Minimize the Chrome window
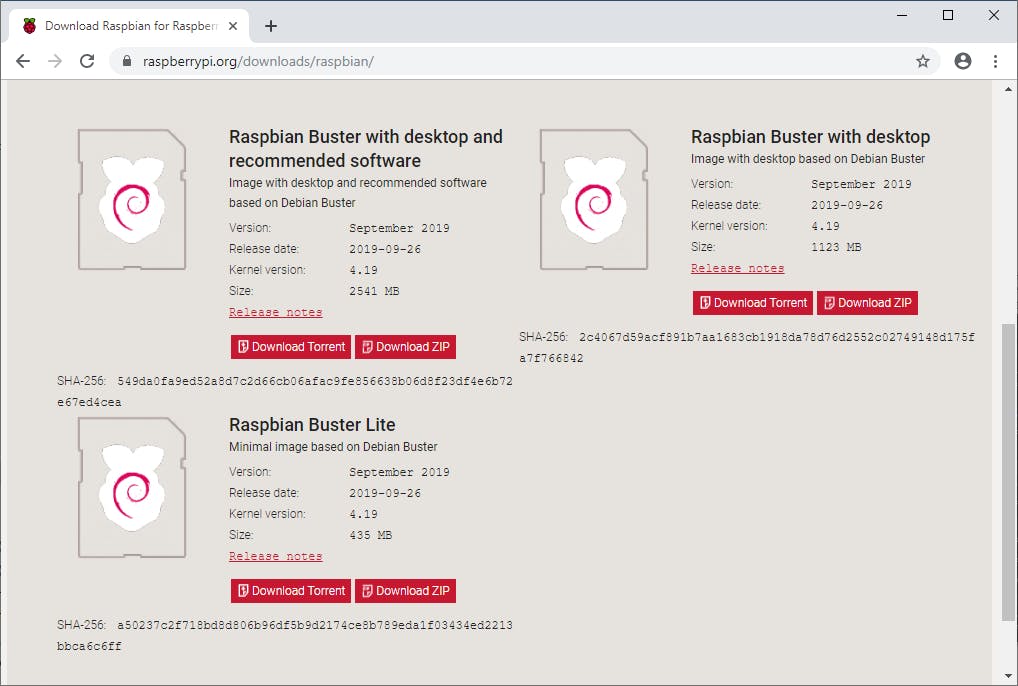 [x=902, y=15]
